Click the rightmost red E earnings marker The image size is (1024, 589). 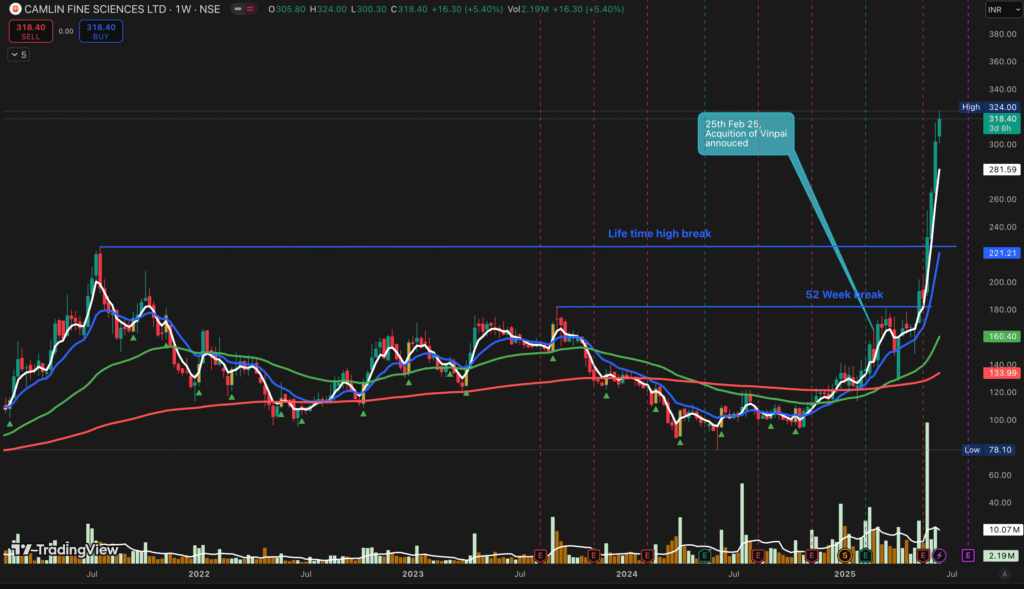point(923,556)
